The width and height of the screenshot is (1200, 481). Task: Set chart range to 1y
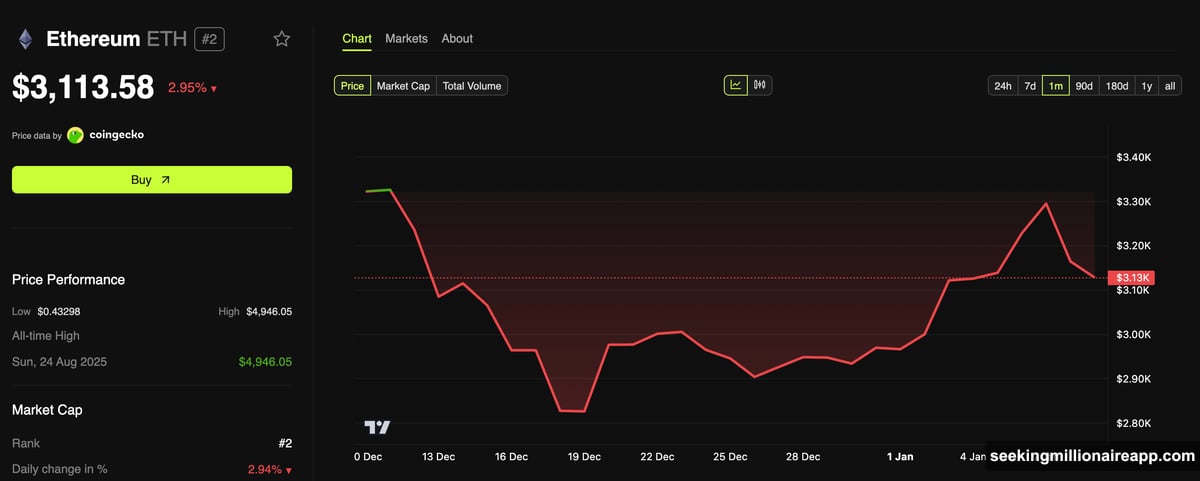[1147, 86]
